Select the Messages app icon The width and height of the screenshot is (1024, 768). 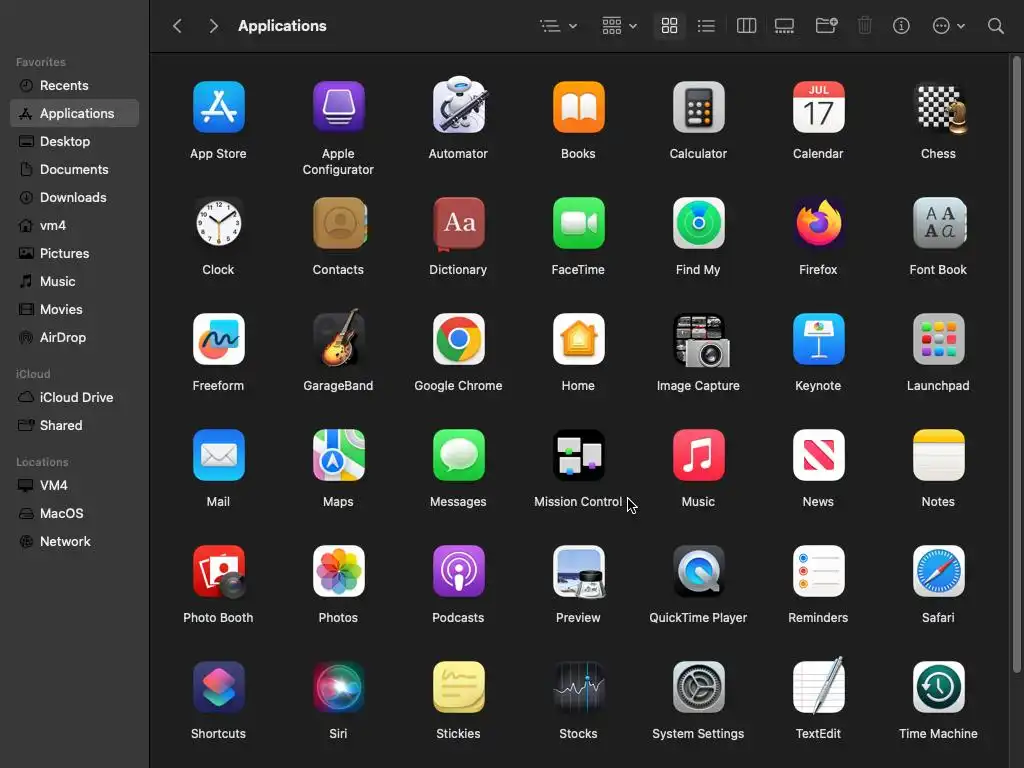[458, 455]
